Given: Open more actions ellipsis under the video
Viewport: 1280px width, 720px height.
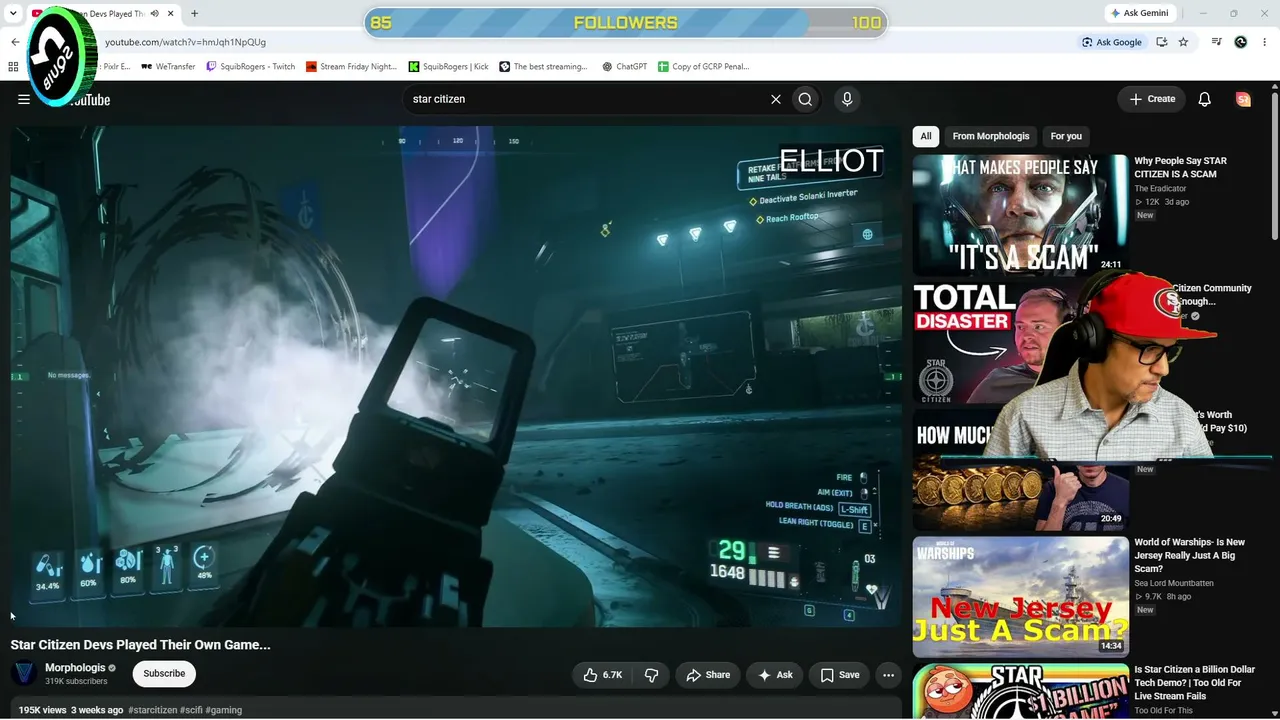Looking at the screenshot, I should pos(888,675).
